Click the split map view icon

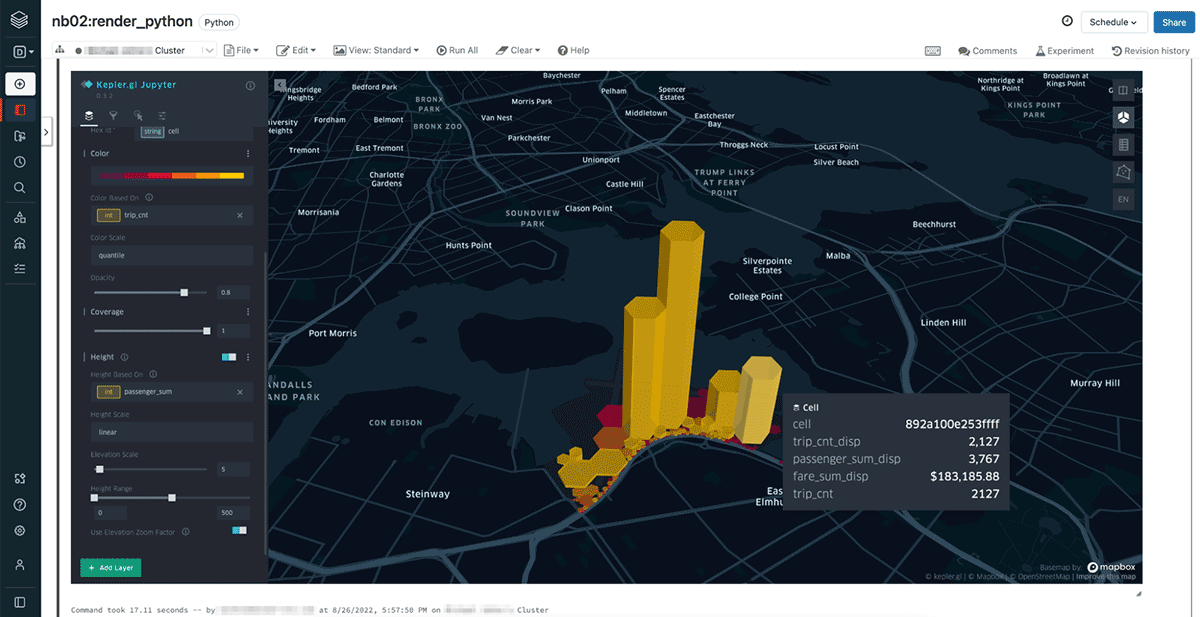[x=1123, y=91]
